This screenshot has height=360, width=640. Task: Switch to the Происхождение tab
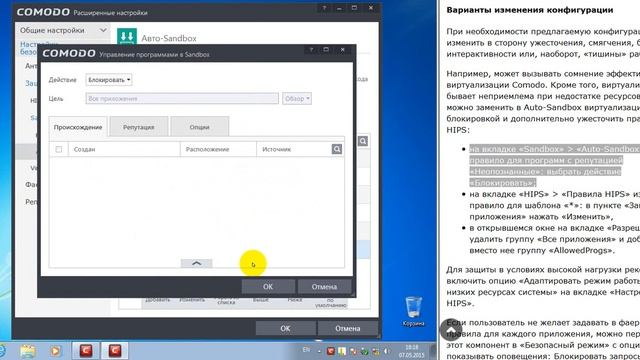click(78, 127)
